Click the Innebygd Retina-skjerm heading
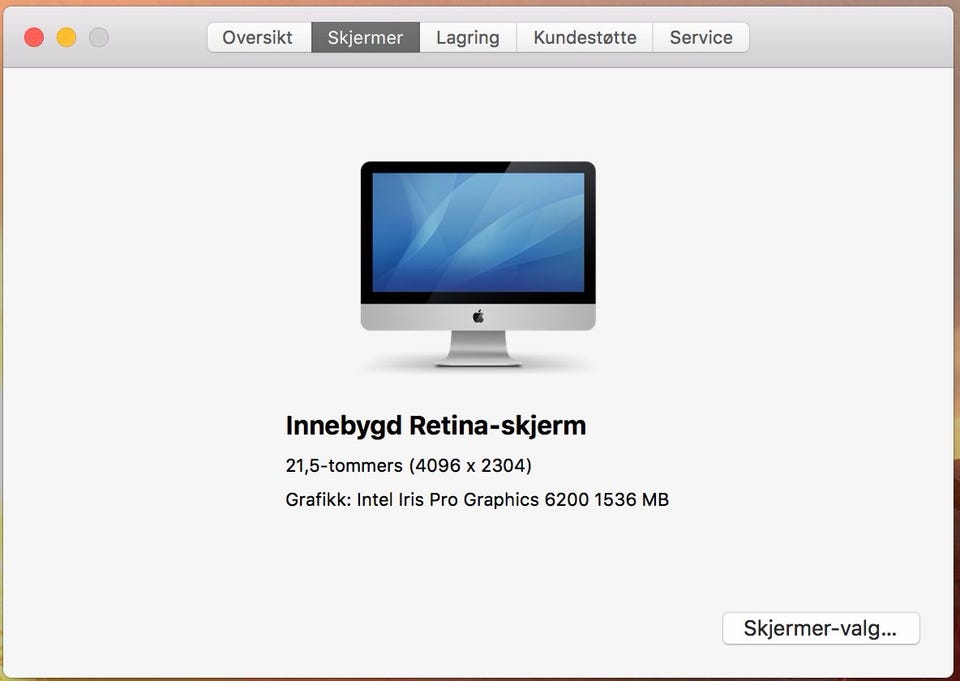 tap(436, 426)
